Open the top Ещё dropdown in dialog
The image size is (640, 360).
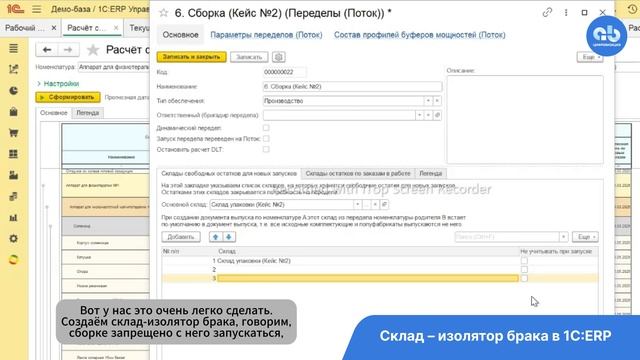(590, 57)
